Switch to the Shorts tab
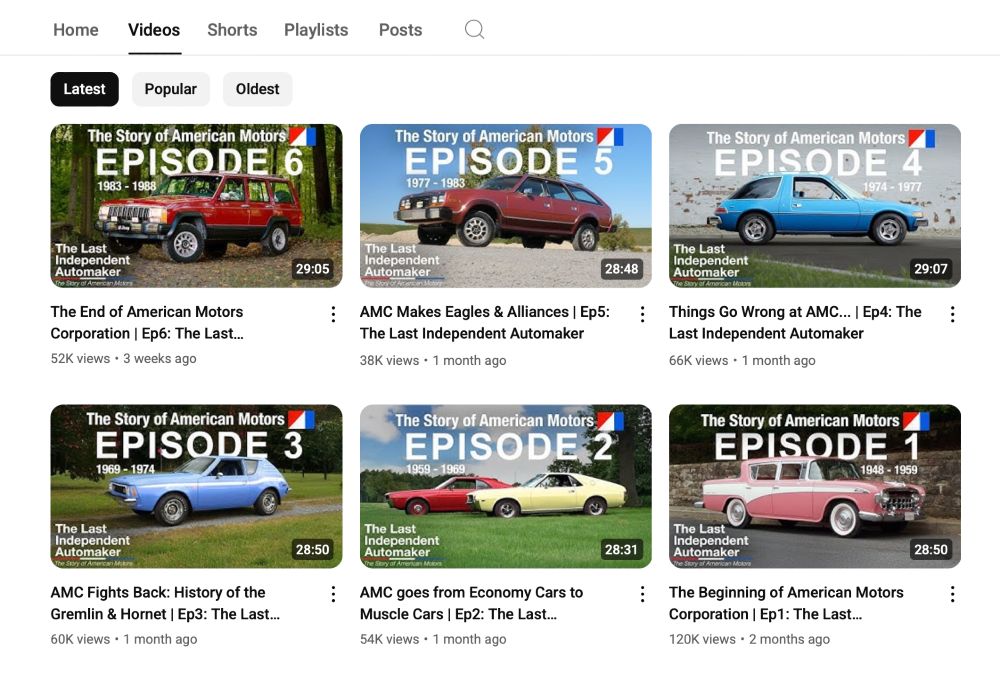 232,30
